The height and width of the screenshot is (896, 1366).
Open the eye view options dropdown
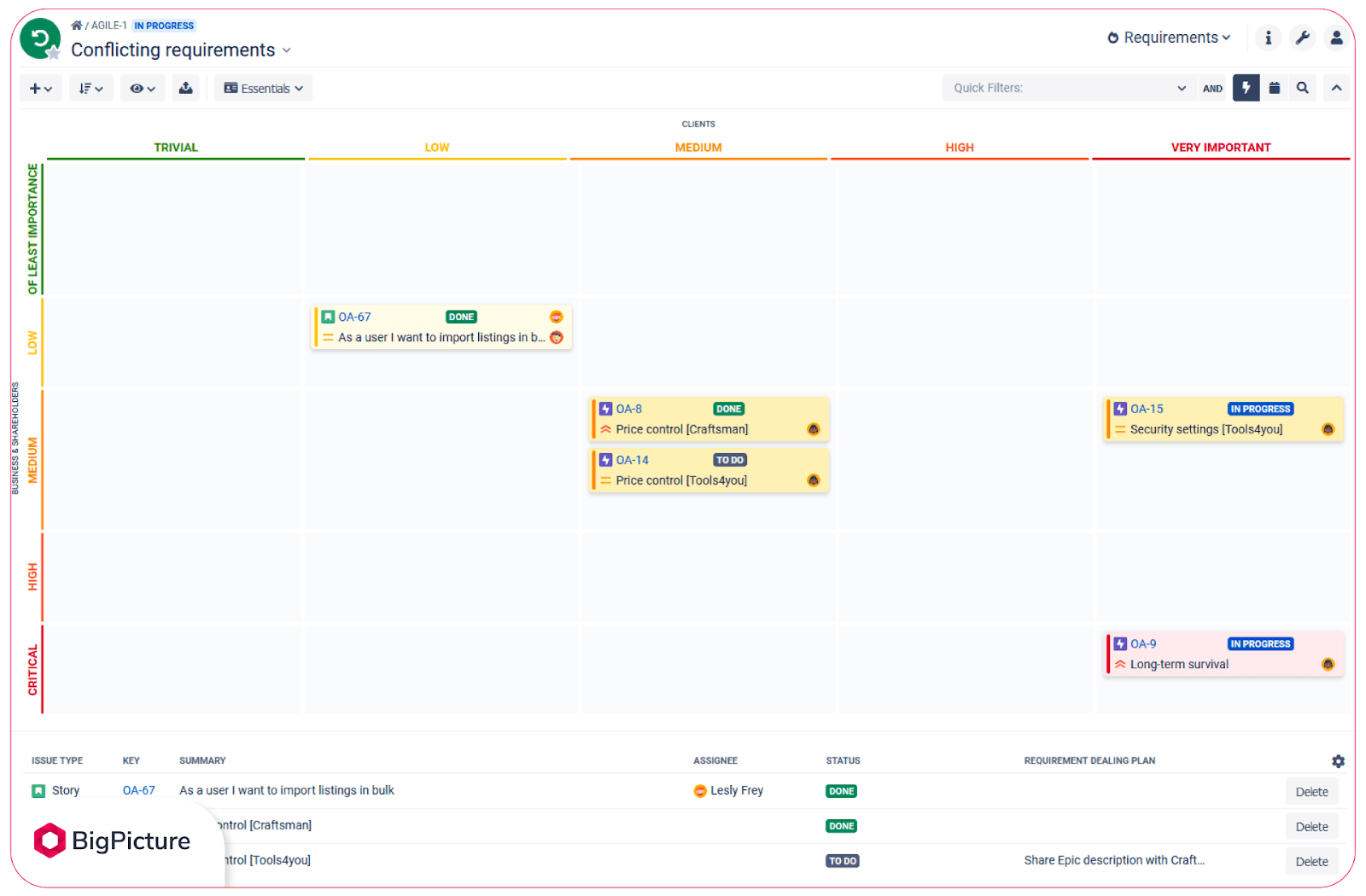[x=143, y=88]
